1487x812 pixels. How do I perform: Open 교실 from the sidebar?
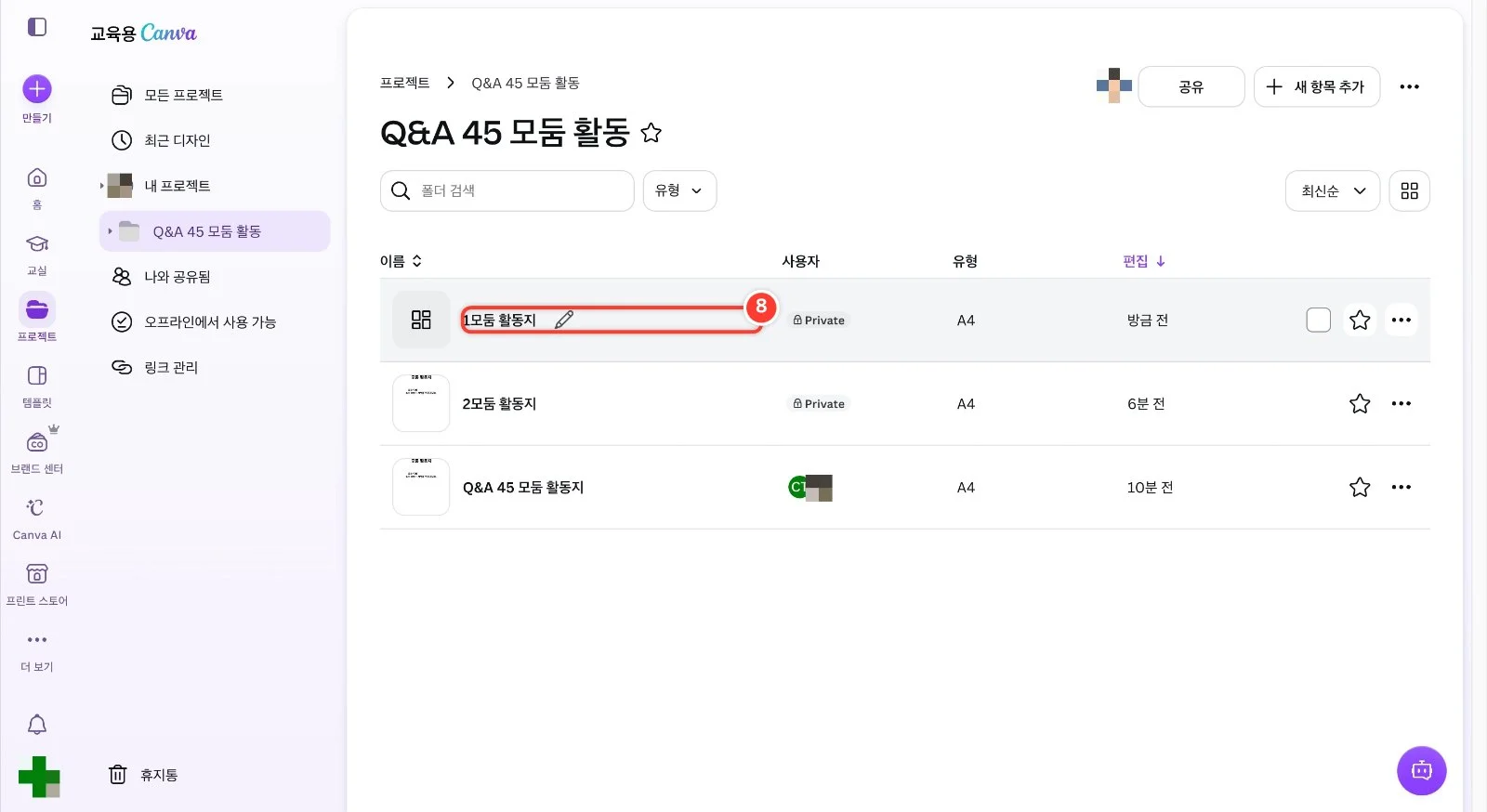coord(37,253)
